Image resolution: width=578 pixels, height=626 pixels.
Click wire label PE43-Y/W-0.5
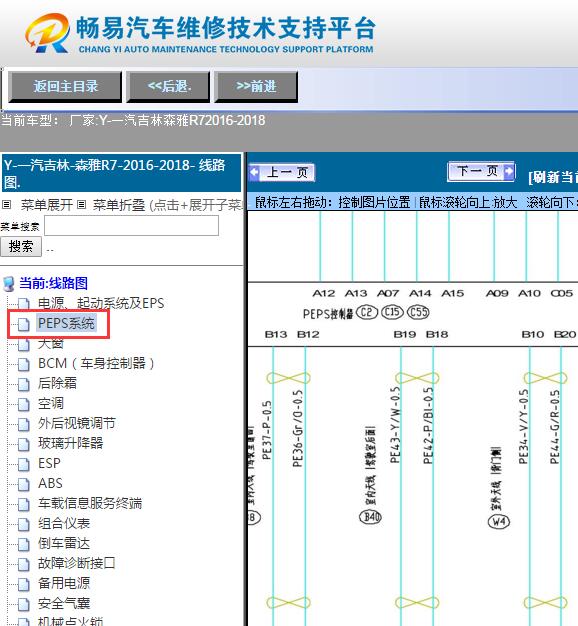pos(395,425)
